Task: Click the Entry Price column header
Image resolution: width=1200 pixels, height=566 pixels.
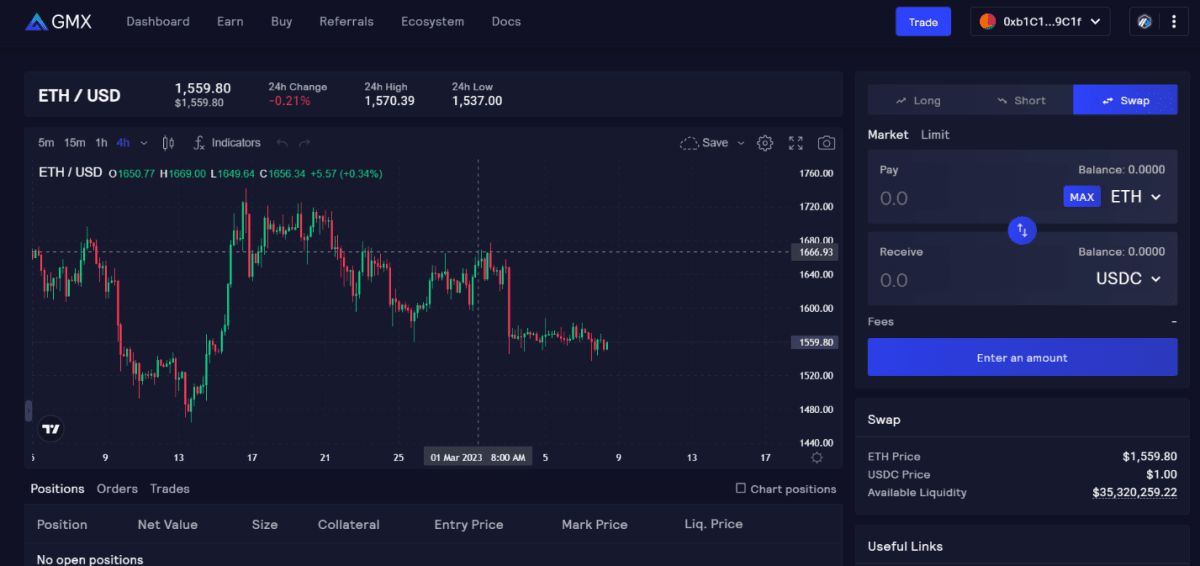Action: tap(469, 524)
